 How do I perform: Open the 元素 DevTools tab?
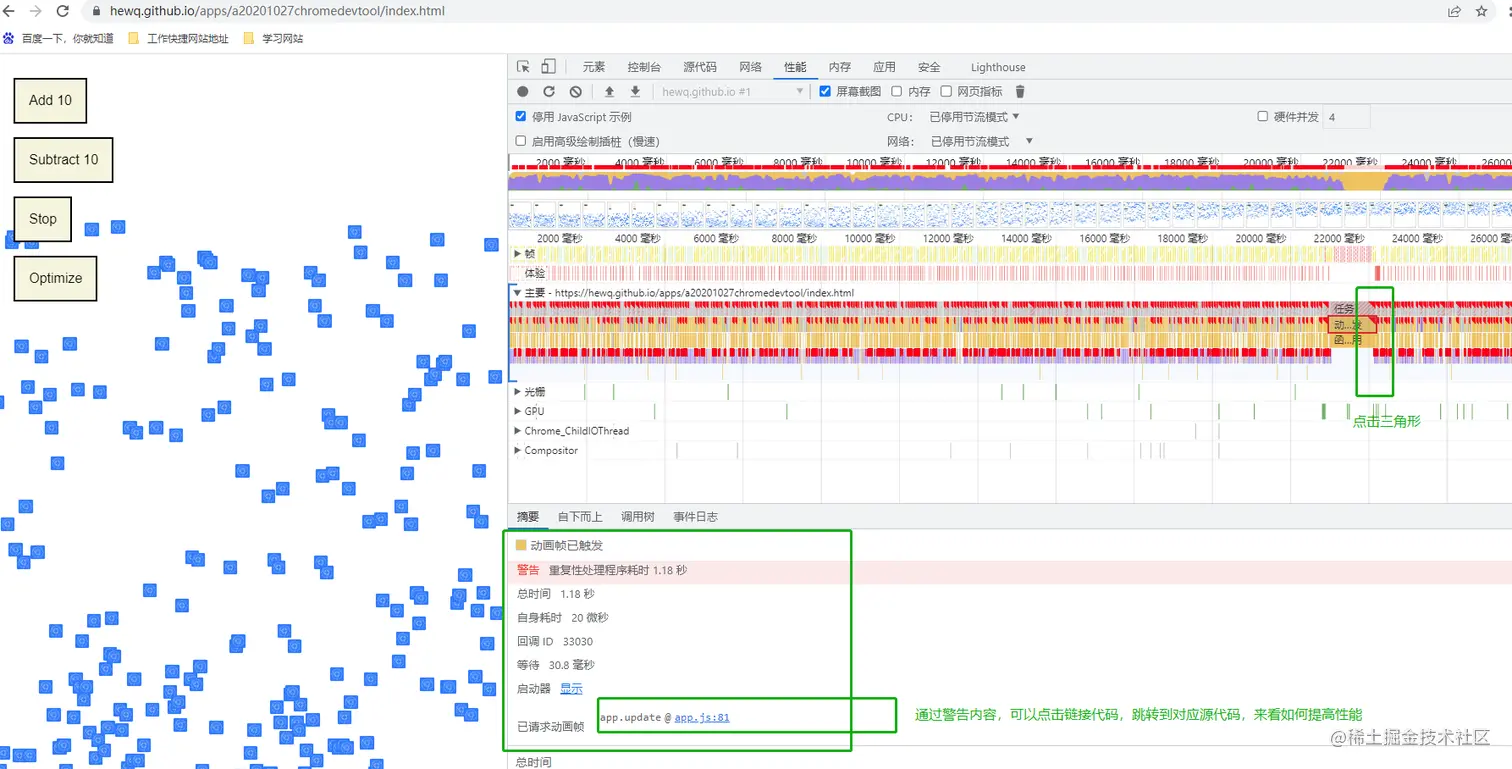click(594, 67)
